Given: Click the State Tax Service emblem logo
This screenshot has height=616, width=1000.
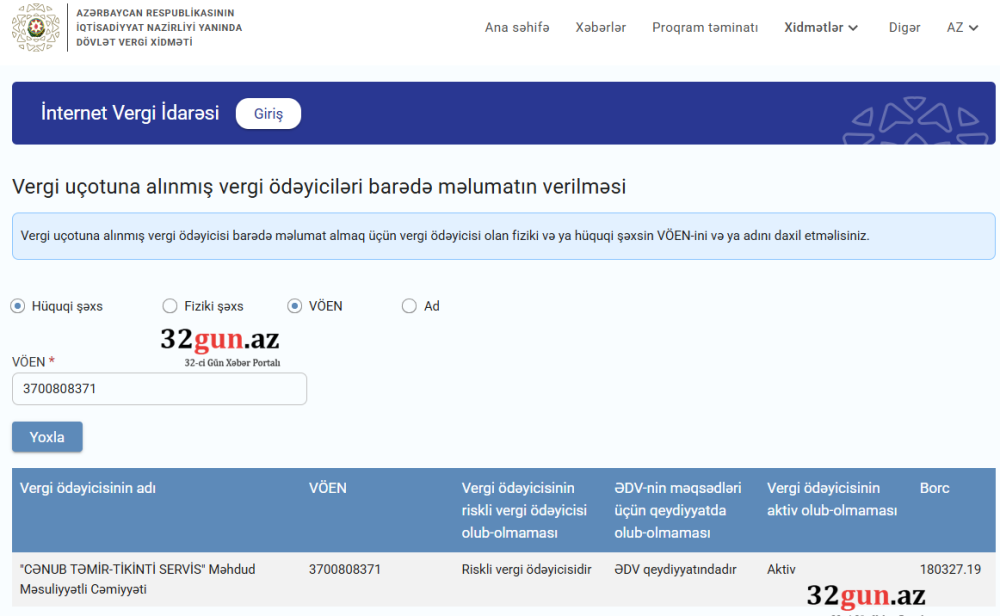Looking at the screenshot, I should click(x=37, y=28).
